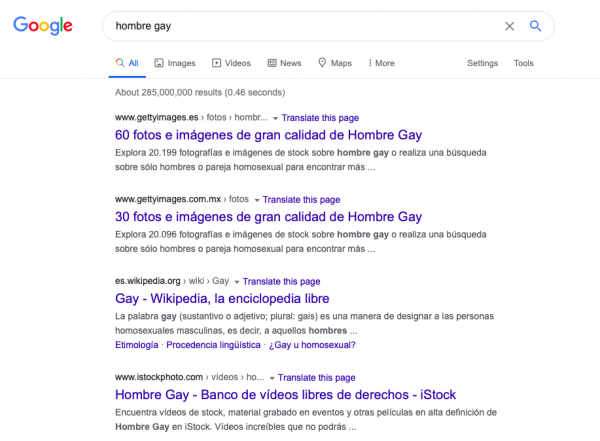Image resolution: width=600 pixels, height=441 pixels.
Task: Open the News tab
Action: point(284,63)
